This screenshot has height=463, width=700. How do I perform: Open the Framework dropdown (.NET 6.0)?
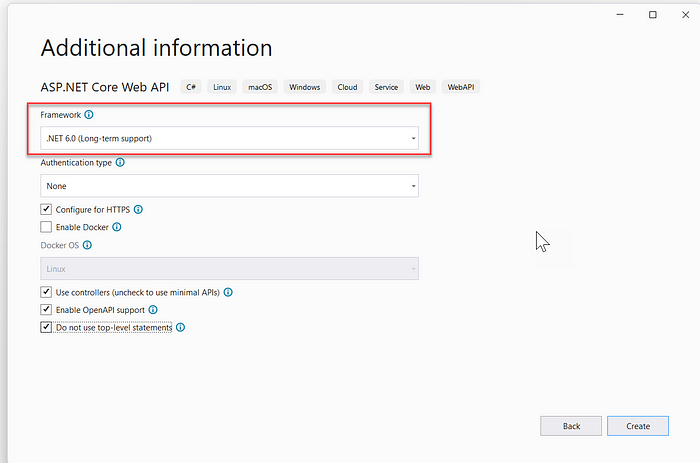point(229,138)
